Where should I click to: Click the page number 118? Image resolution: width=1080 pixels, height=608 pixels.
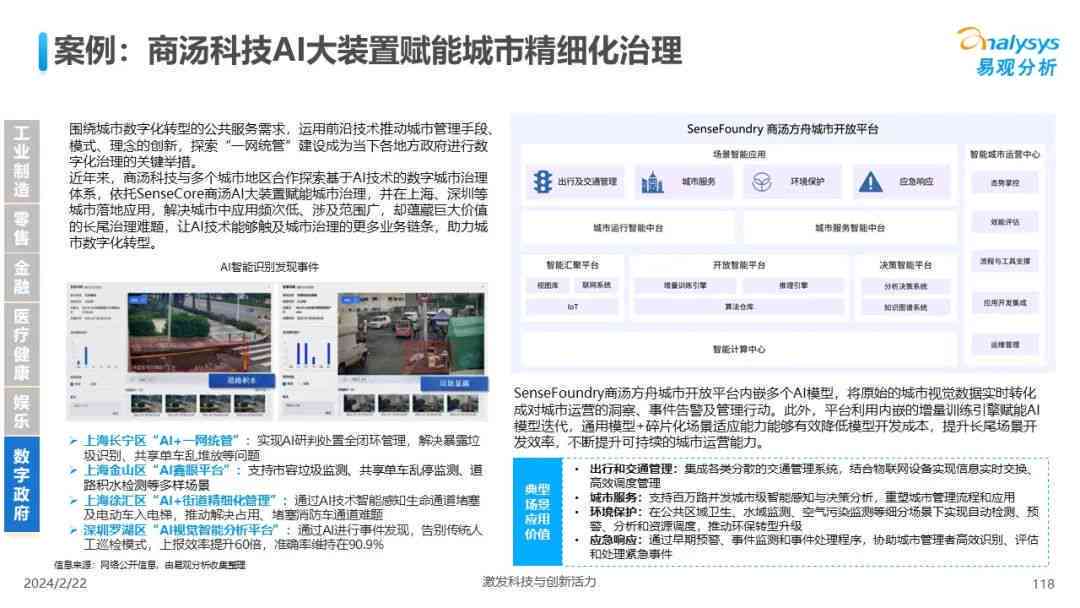pos(1043,585)
